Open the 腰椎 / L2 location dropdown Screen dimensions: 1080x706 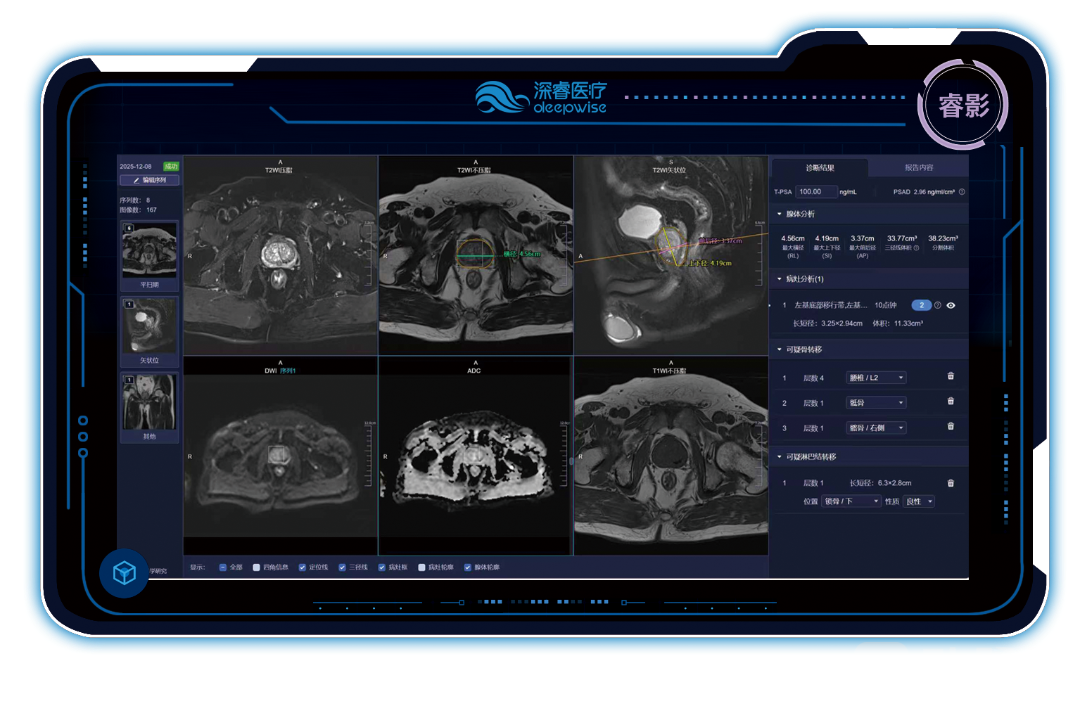[875, 377]
